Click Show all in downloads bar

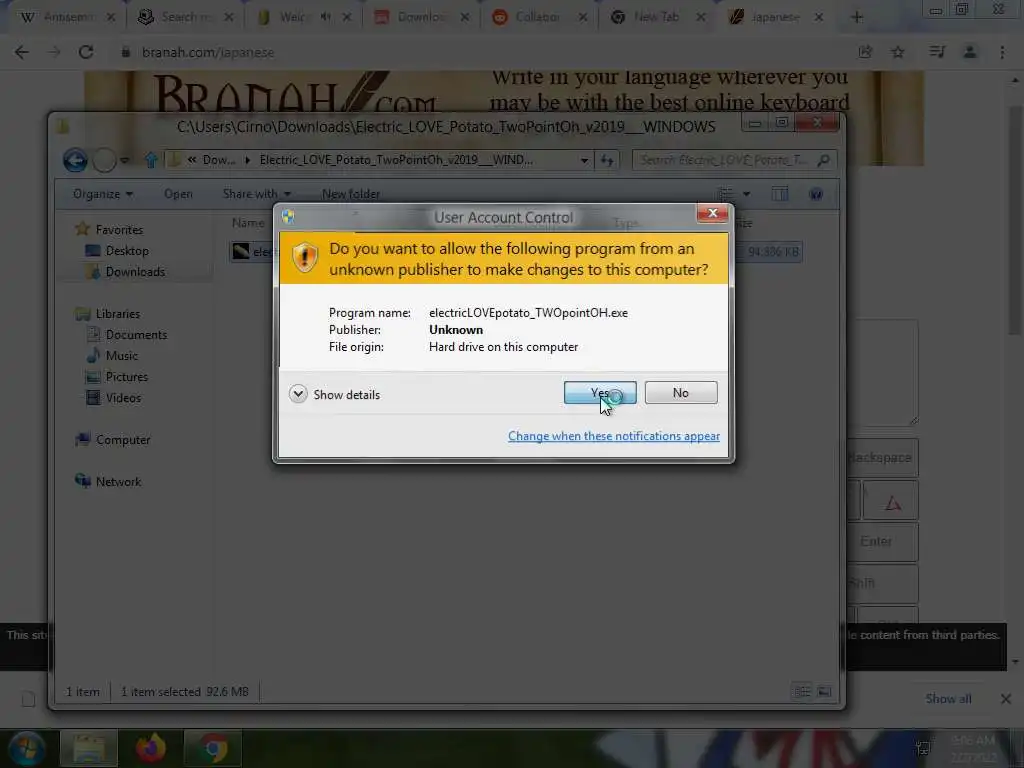(x=948, y=699)
